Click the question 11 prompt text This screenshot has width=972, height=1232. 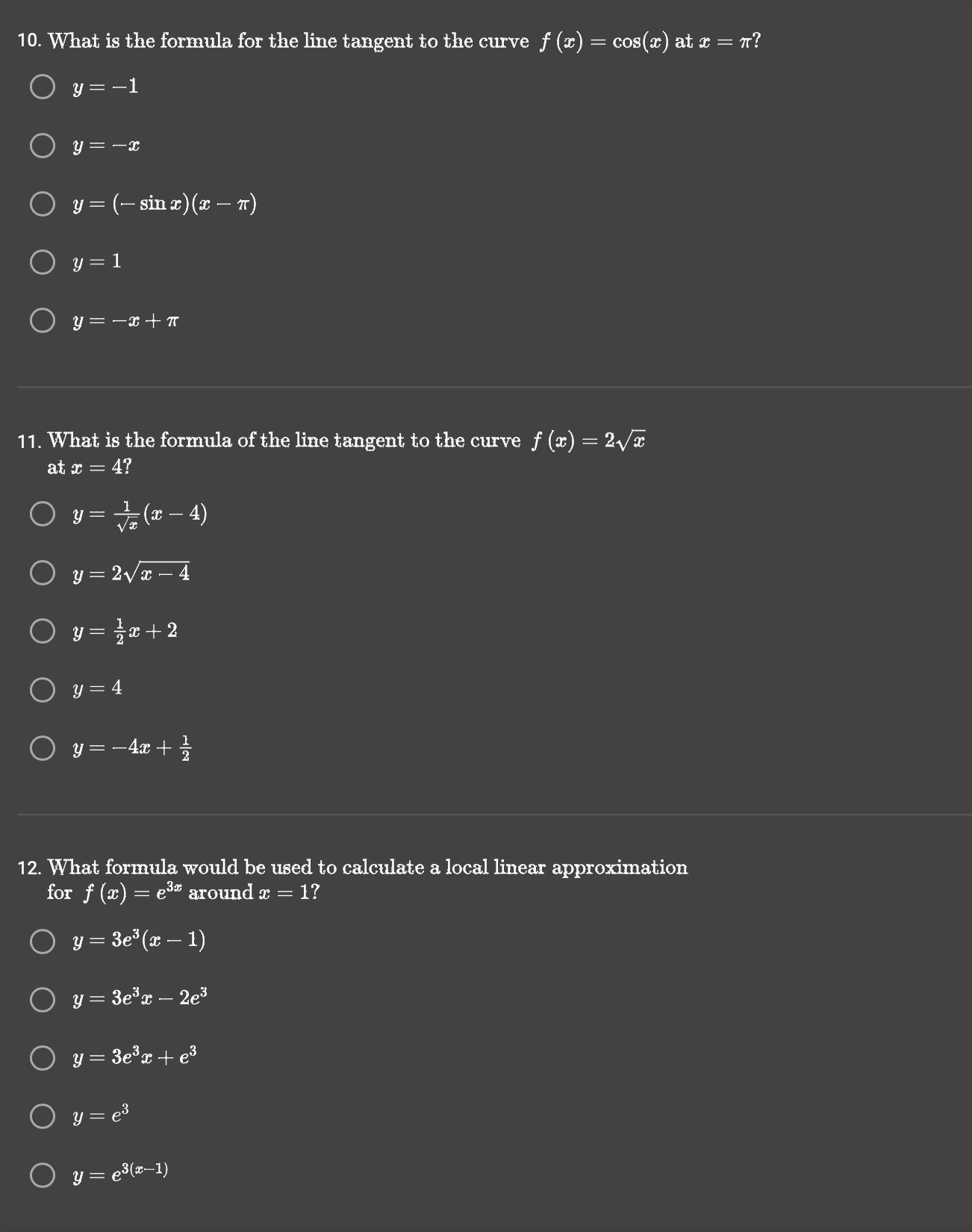point(336,441)
